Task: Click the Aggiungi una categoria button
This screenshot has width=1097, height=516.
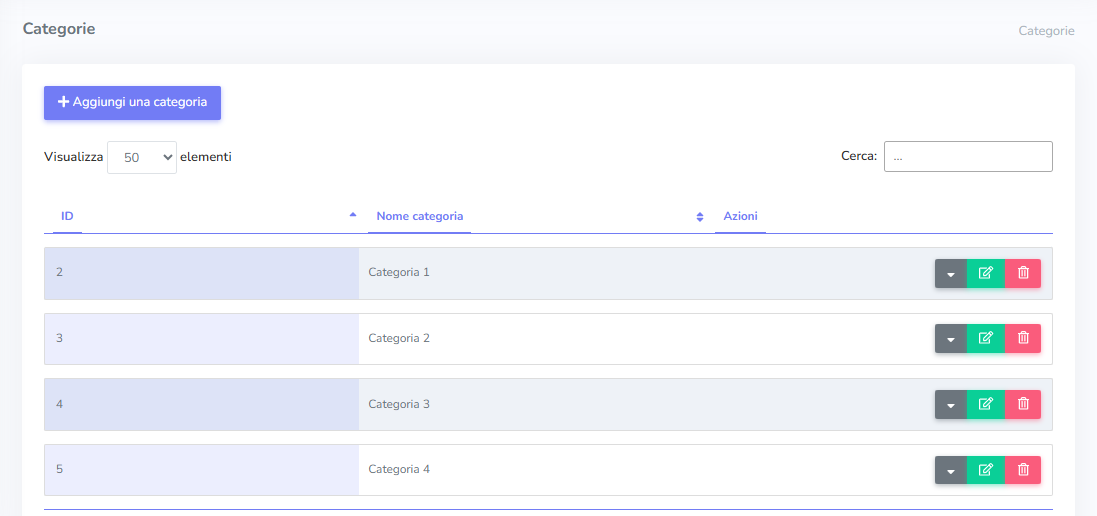Action: tap(132, 102)
